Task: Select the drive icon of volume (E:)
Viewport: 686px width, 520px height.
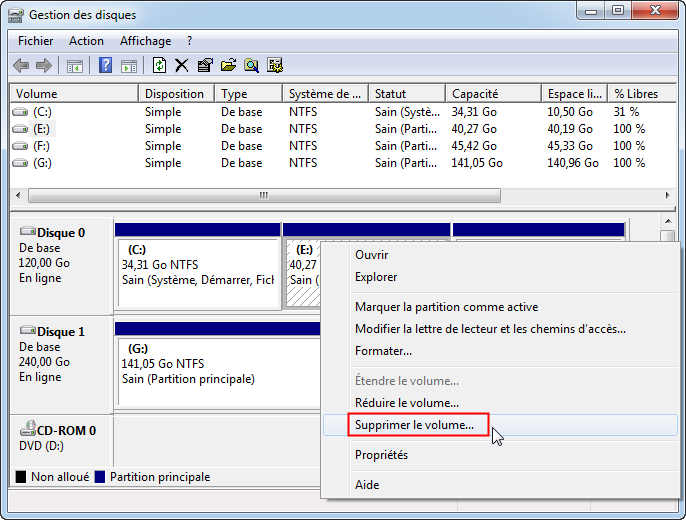Action: tap(20, 129)
